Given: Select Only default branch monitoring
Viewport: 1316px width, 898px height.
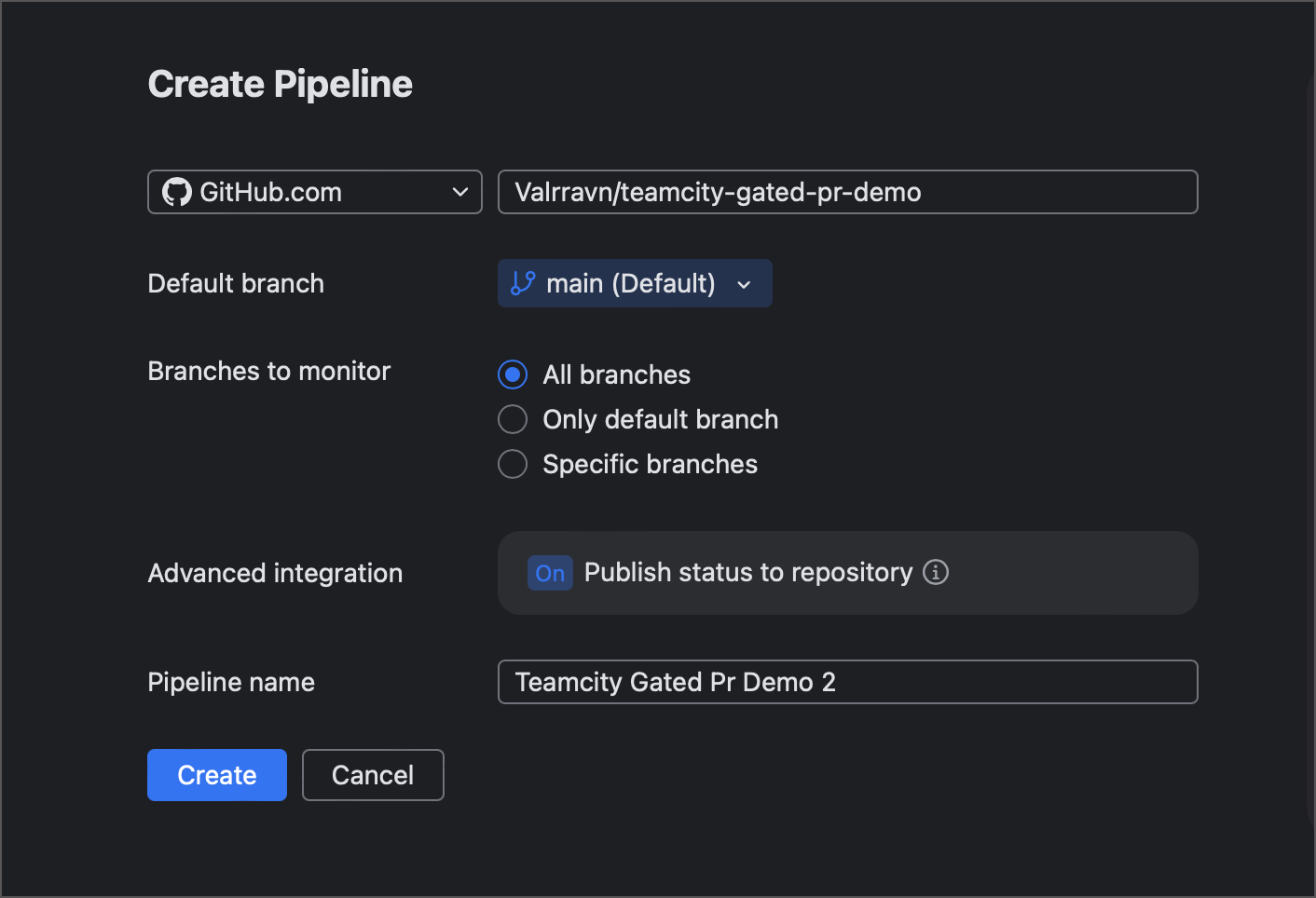Looking at the screenshot, I should [513, 419].
